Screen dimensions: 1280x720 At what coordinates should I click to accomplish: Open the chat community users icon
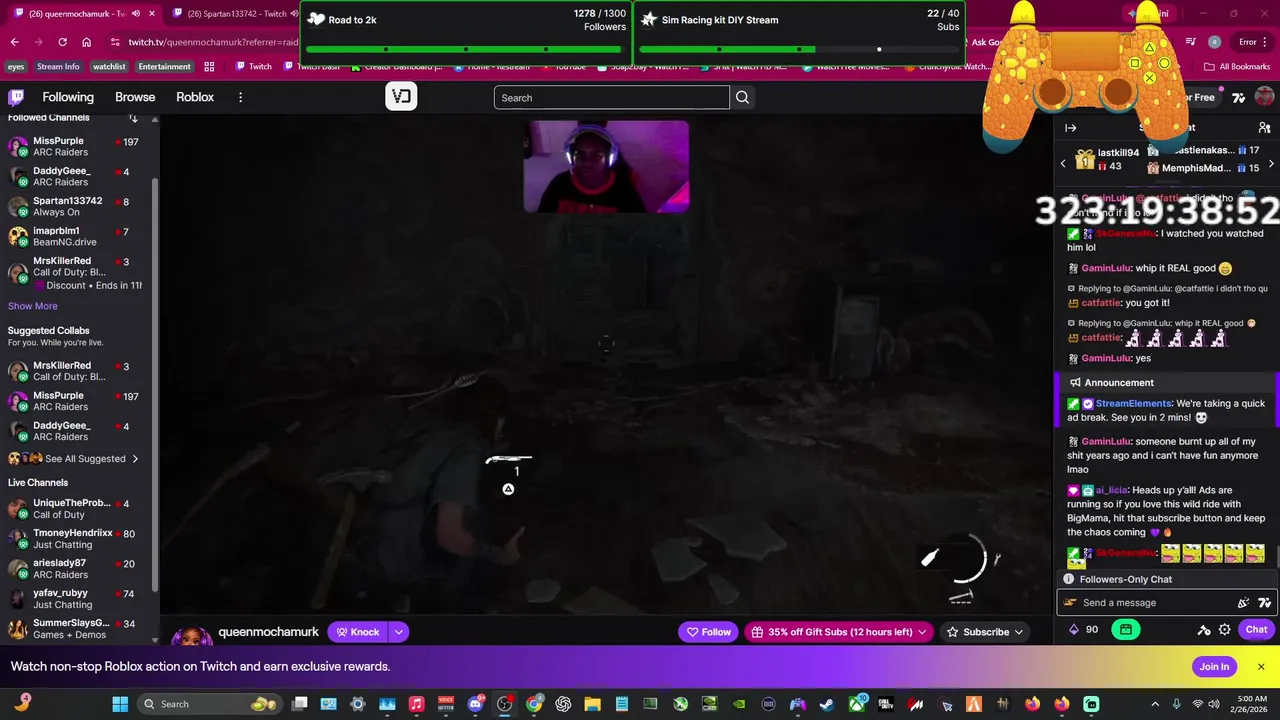[x=1264, y=128]
